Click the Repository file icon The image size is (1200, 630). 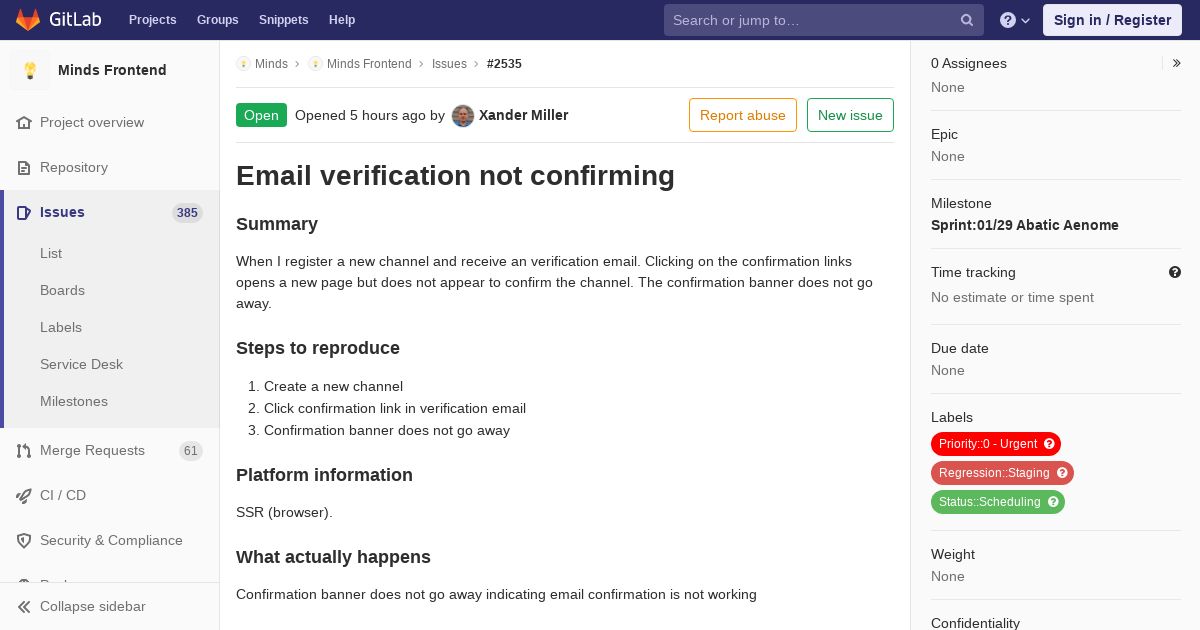pos(24,168)
